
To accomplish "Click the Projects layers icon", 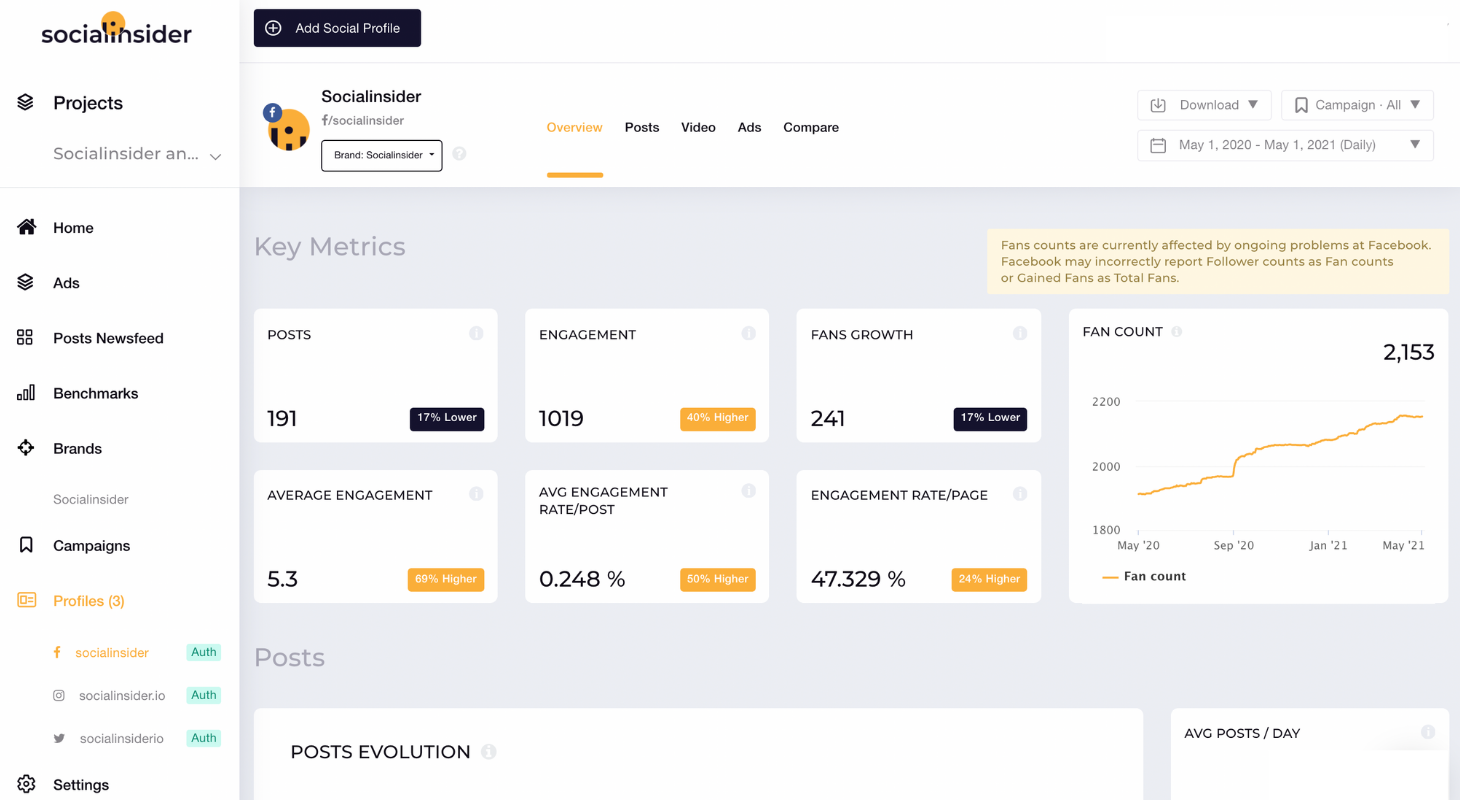I will [x=26, y=102].
